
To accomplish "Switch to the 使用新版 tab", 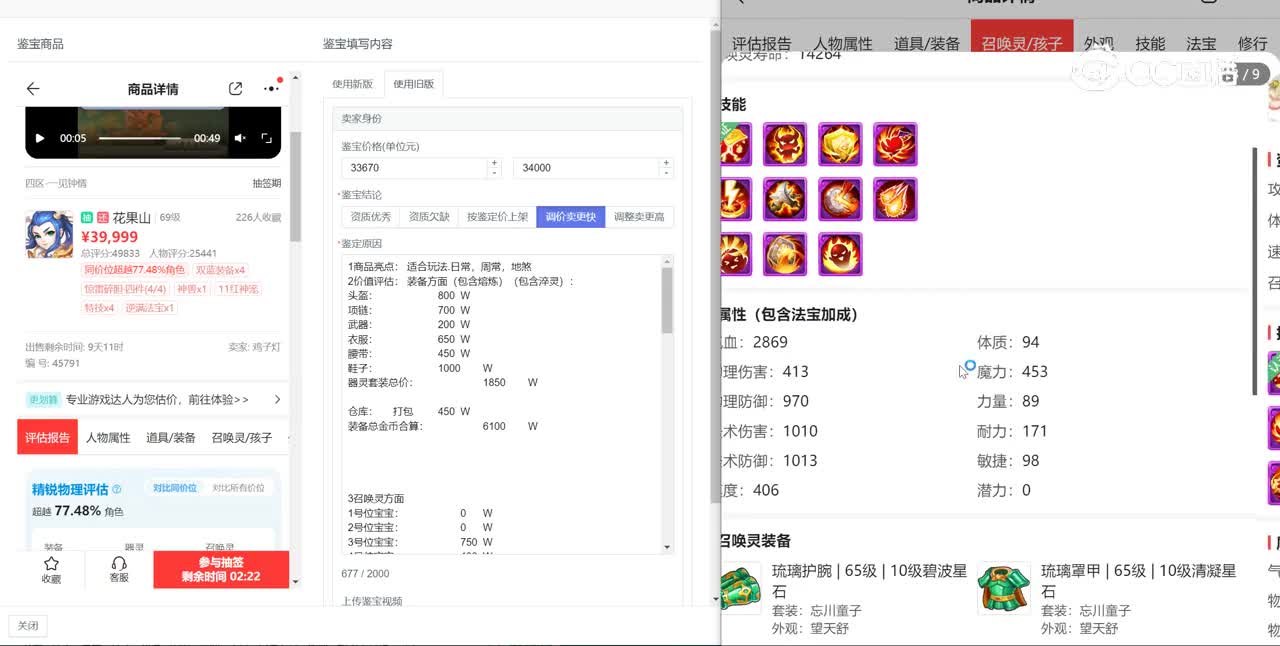I will (x=352, y=84).
